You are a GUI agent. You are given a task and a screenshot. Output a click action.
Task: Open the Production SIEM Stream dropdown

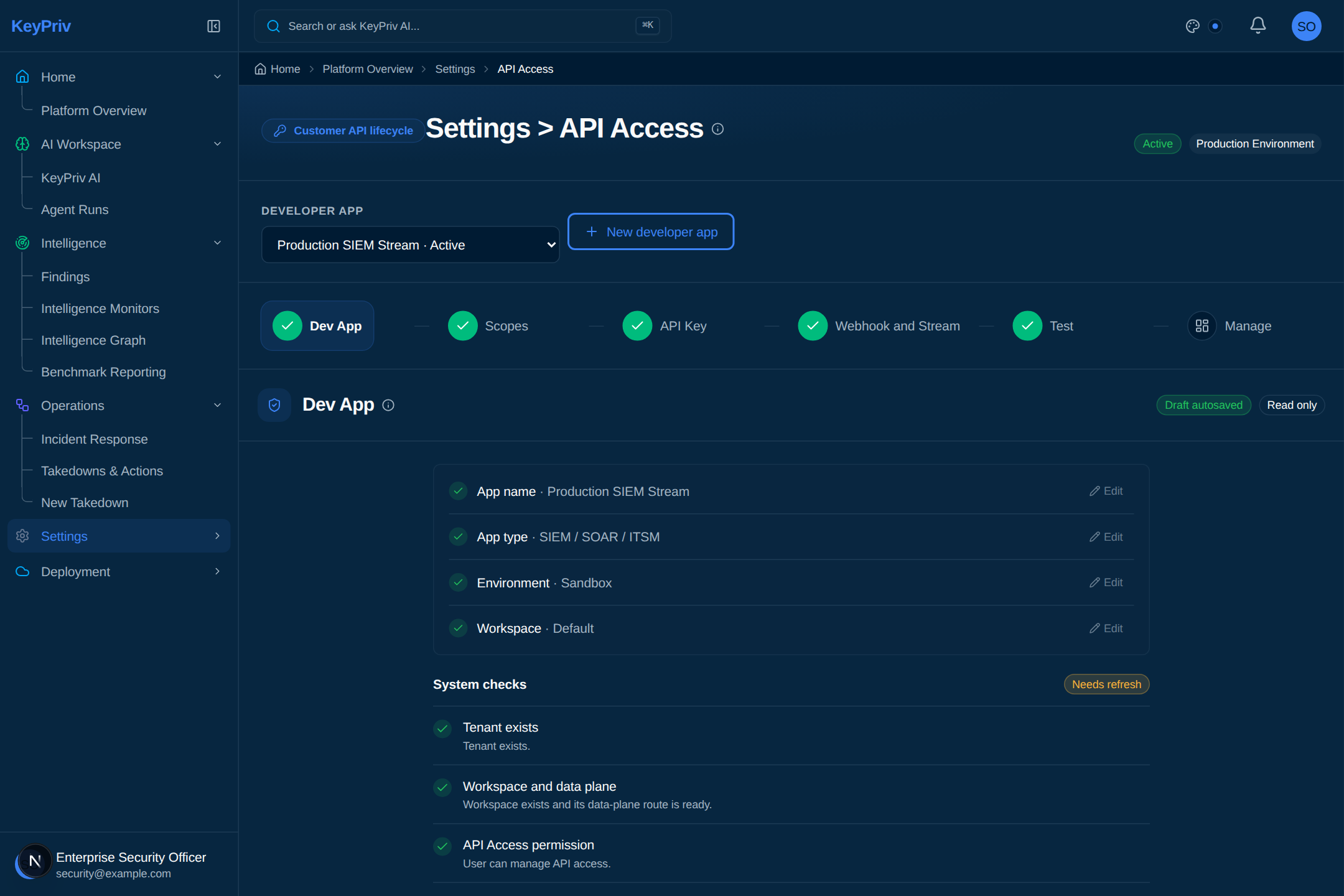410,245
